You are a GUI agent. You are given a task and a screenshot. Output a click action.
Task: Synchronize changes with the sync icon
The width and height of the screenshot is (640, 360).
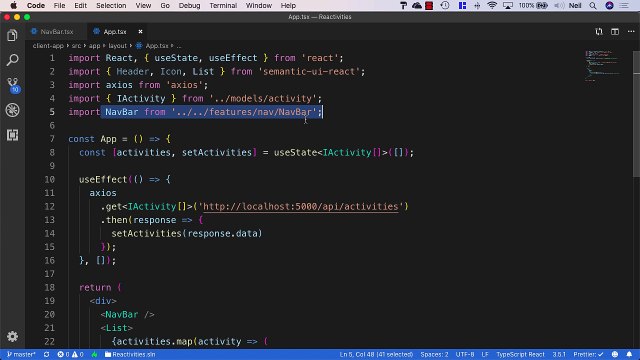(x=47, y=354)
